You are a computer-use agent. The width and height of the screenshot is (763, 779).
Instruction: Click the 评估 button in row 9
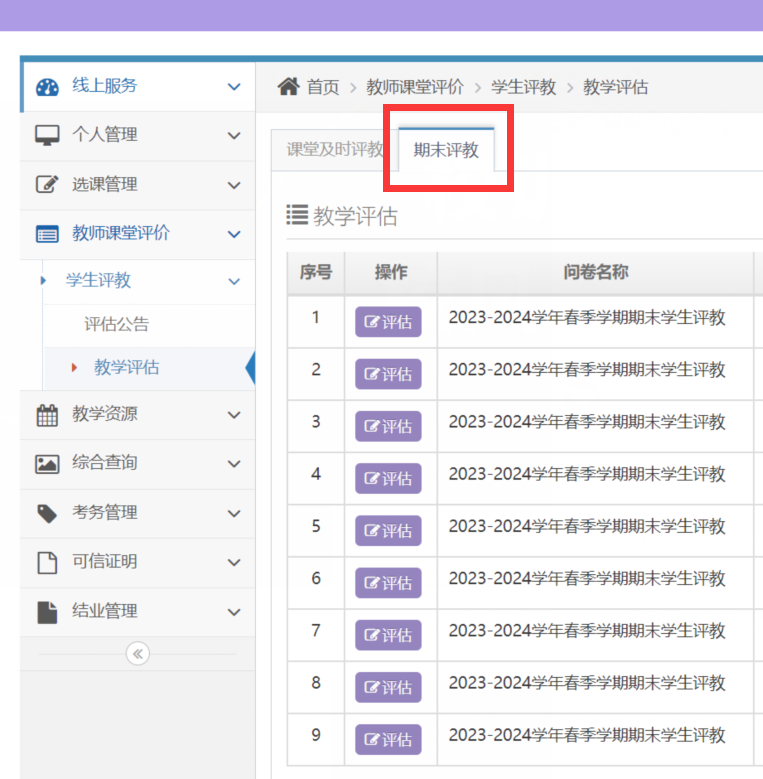pyautogui.click(x=388, y=740)
